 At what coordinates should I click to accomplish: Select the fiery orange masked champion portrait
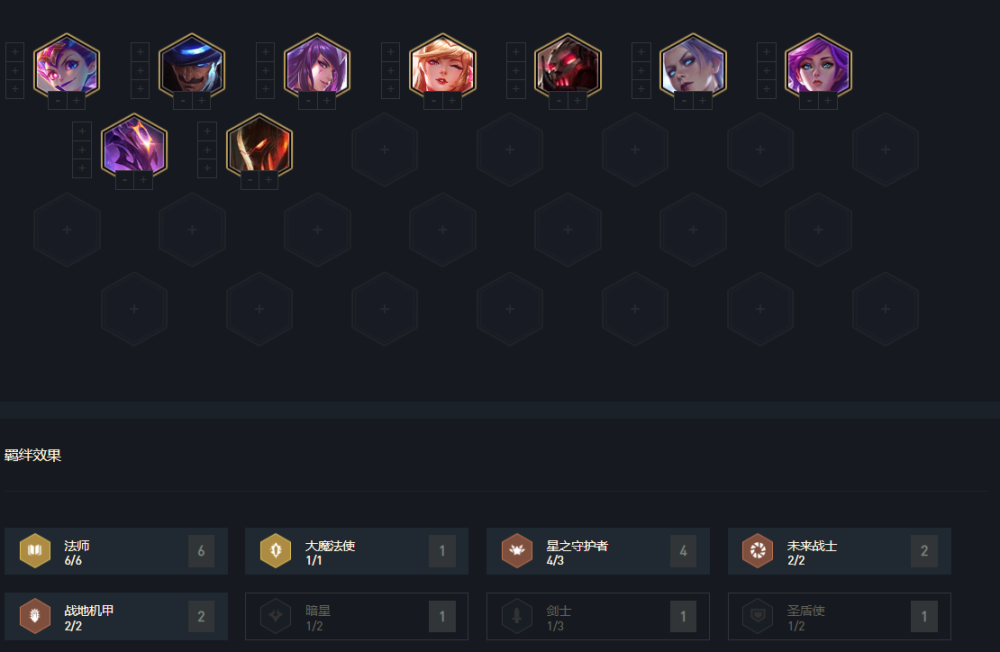(x=260, y=145)
